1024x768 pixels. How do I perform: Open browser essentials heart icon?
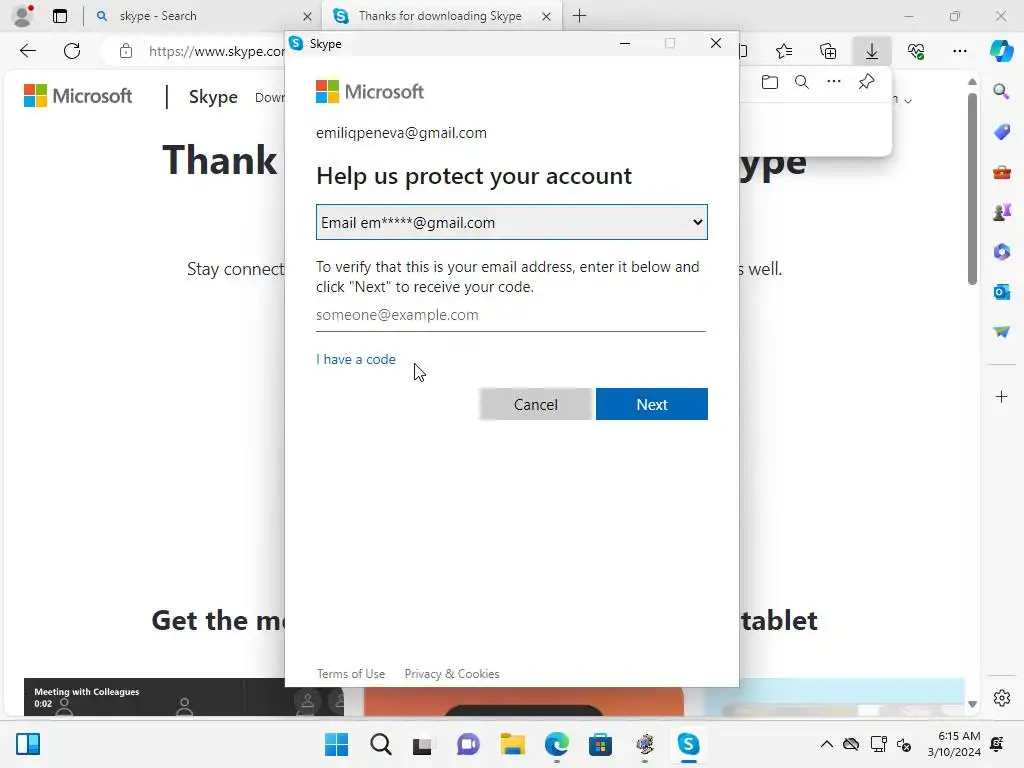click(916, 51)
